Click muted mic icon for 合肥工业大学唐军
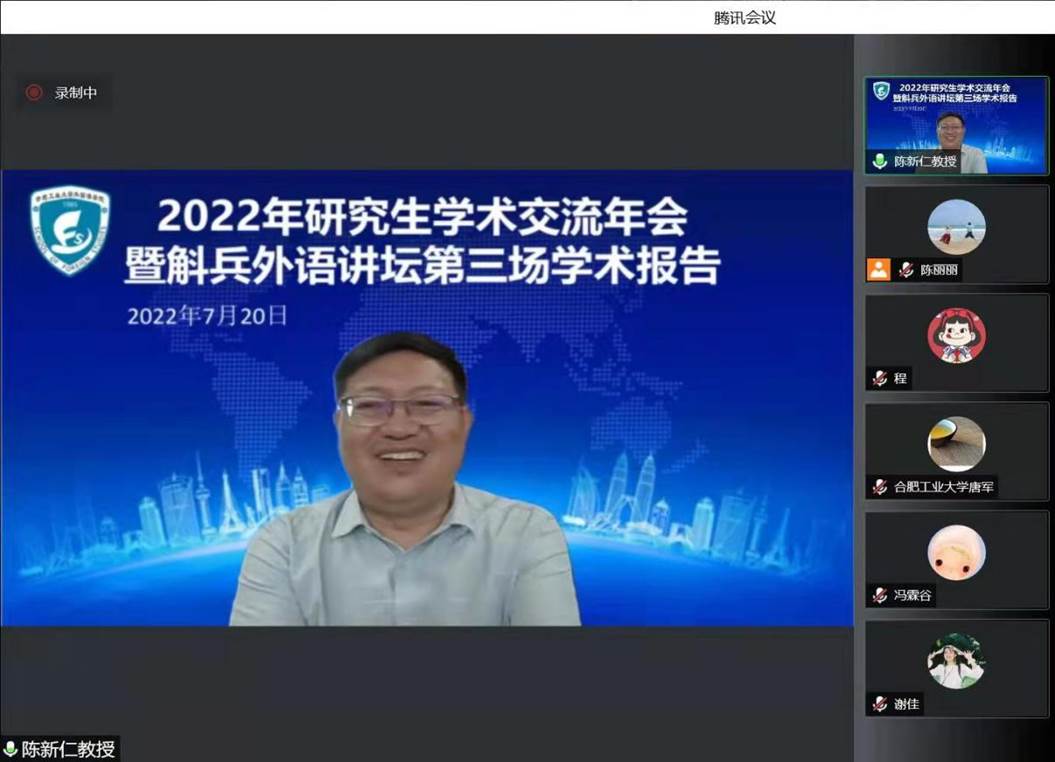1055x762 pixels. pyautogui.click(x=880, y=487)
